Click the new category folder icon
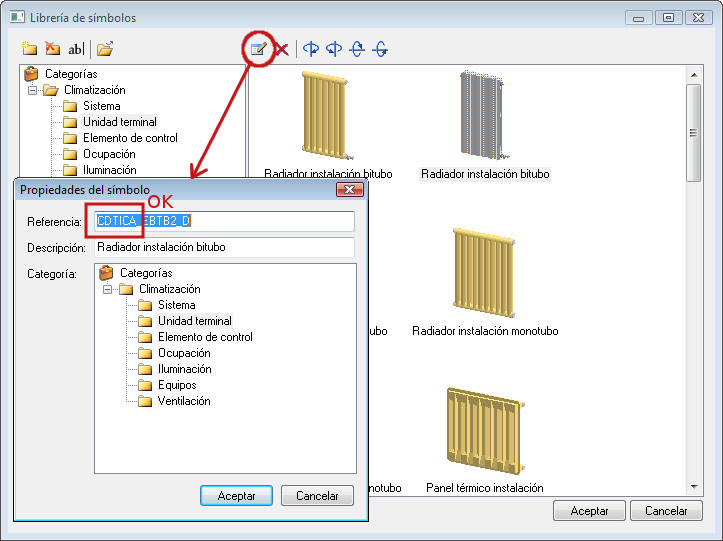 pos(29,48)
